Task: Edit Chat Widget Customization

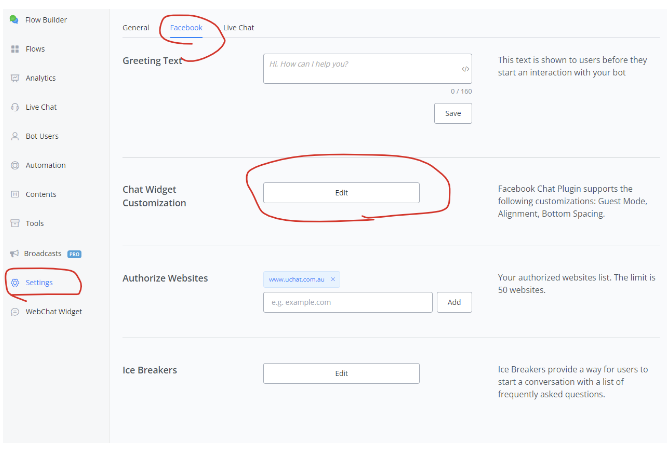Action: click(x=342, y=193)
